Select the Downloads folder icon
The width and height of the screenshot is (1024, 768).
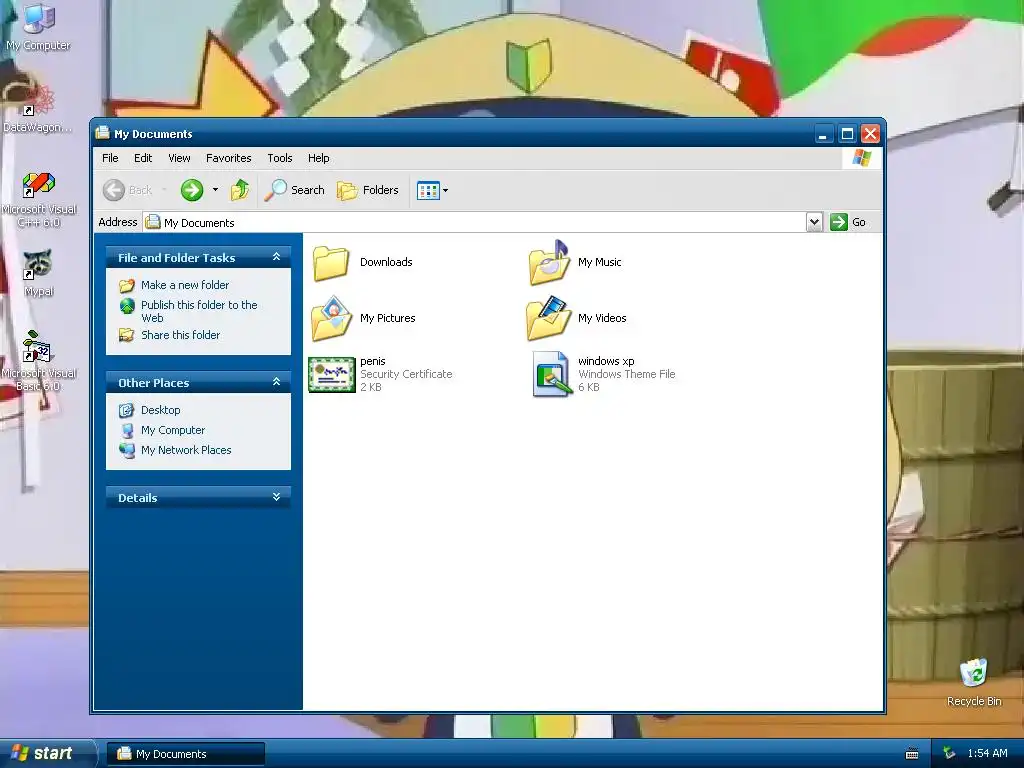(330, 263)
